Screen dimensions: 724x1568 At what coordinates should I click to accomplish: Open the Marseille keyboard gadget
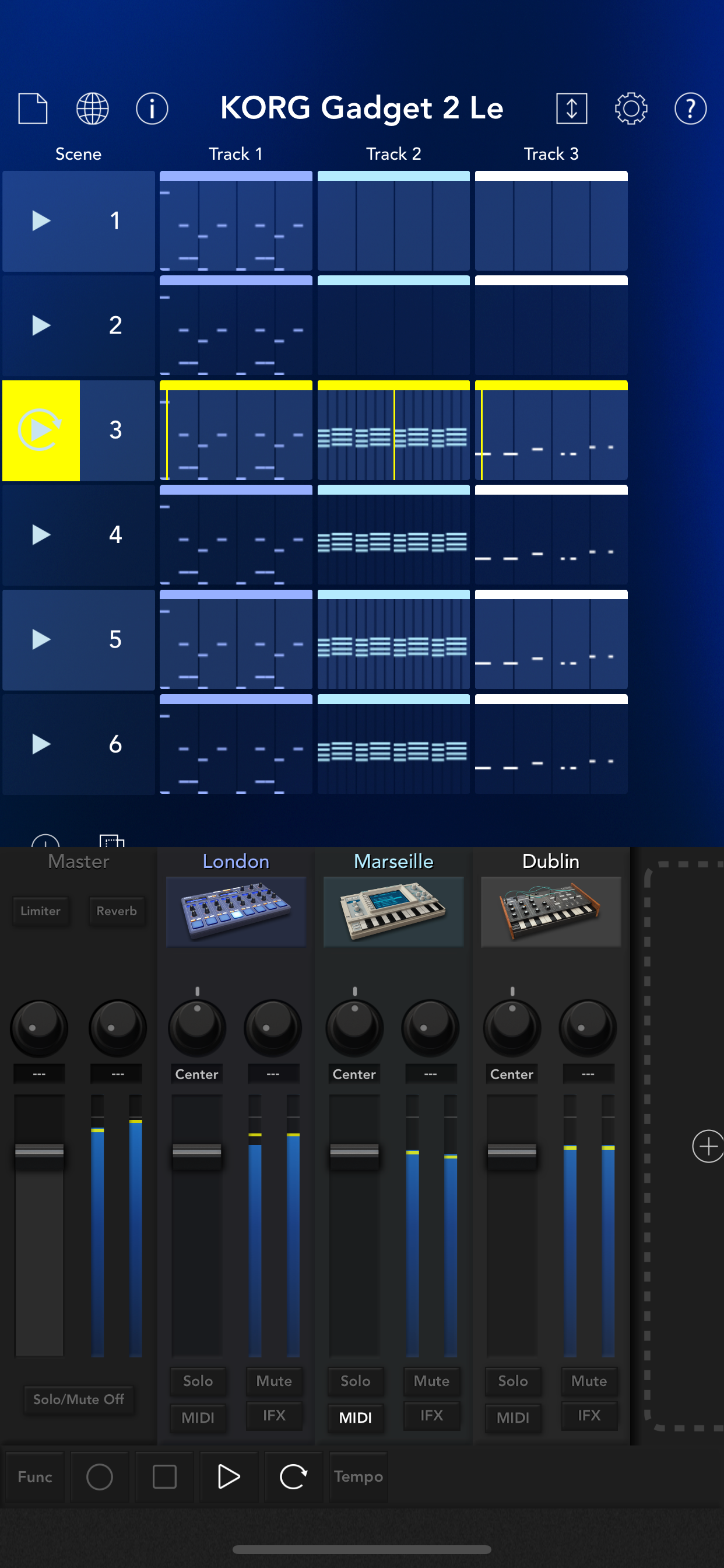393,911
